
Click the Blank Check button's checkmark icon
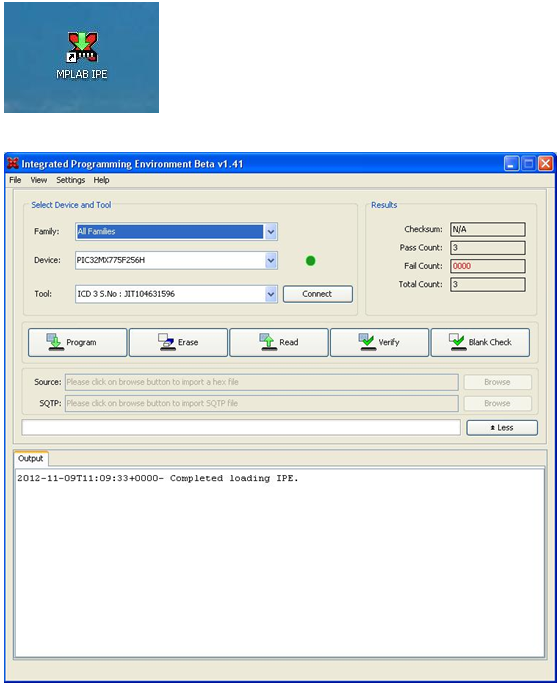457,342
